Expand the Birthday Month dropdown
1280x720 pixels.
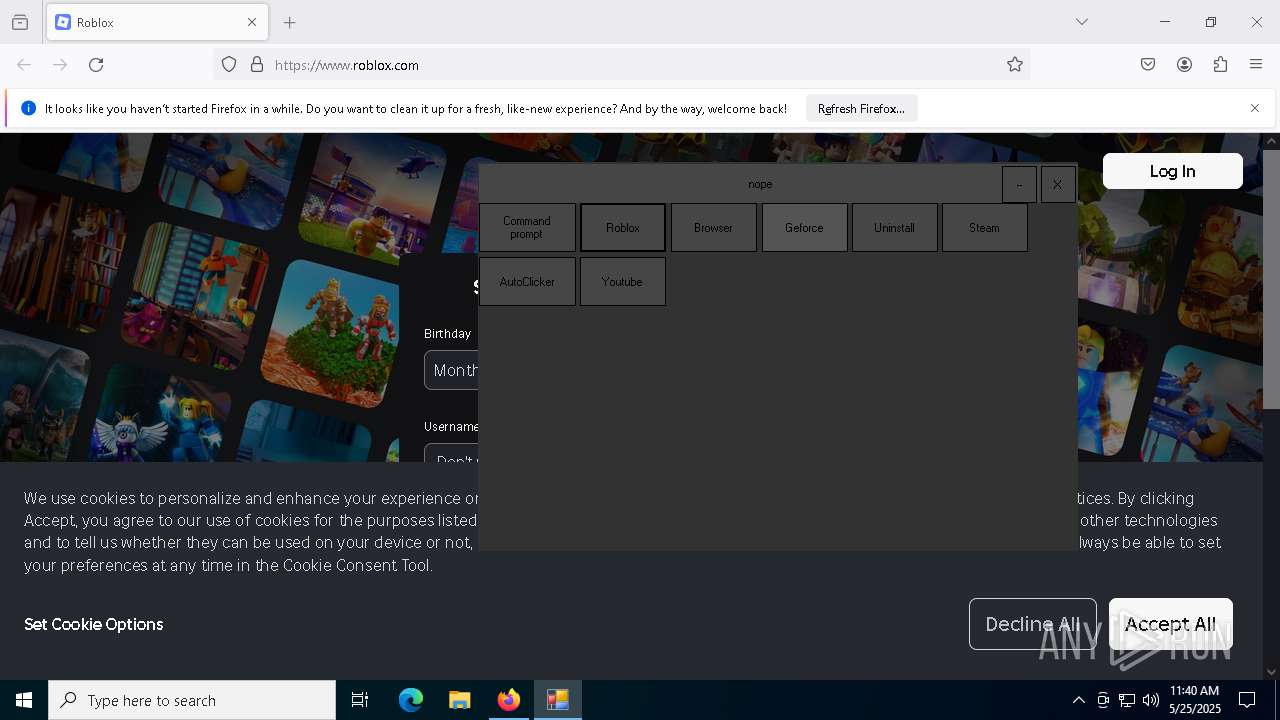452,370
